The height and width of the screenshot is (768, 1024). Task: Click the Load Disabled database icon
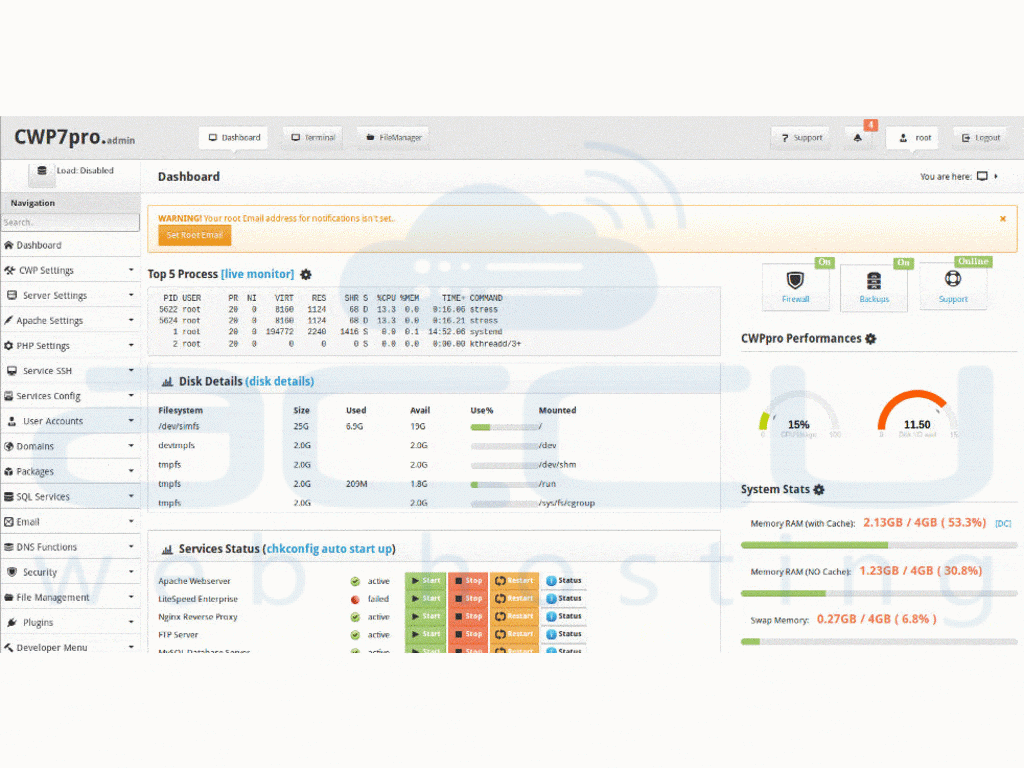(42, 171)
